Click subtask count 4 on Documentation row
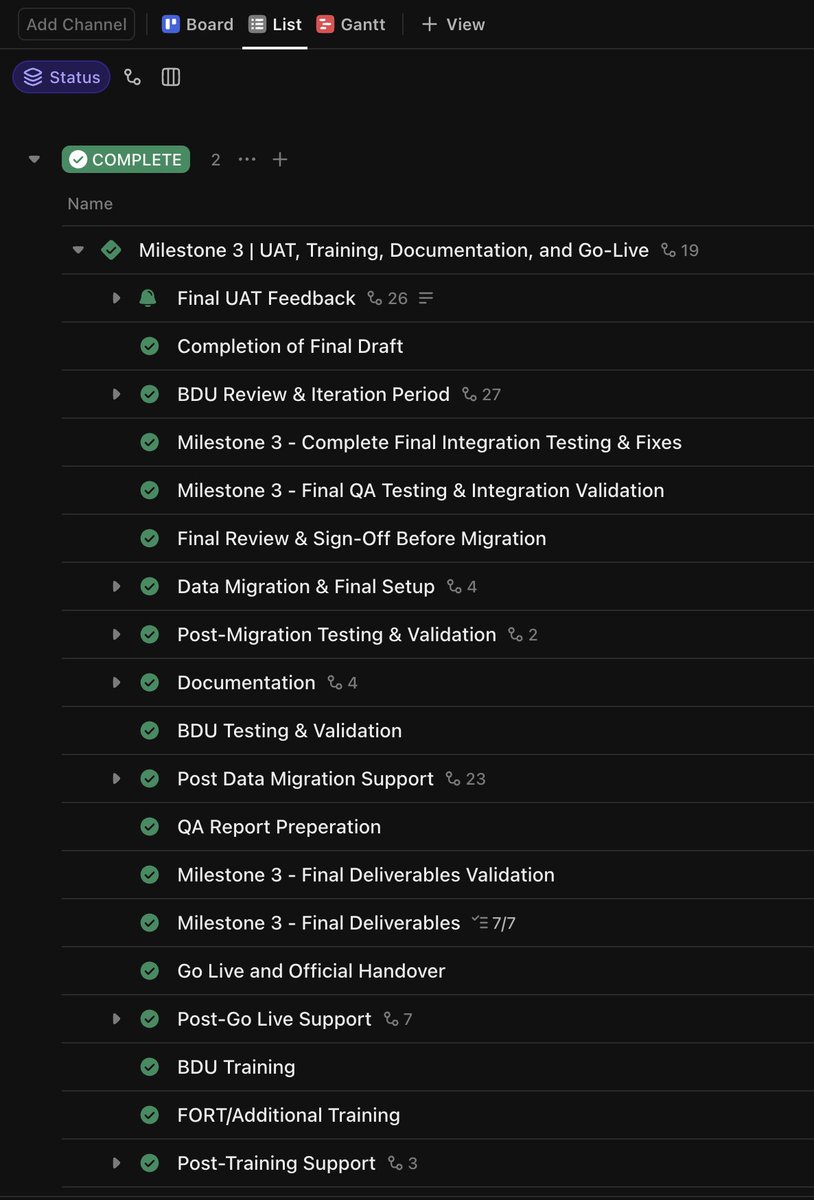814x1200 pixels. click(x=342, y=682)
